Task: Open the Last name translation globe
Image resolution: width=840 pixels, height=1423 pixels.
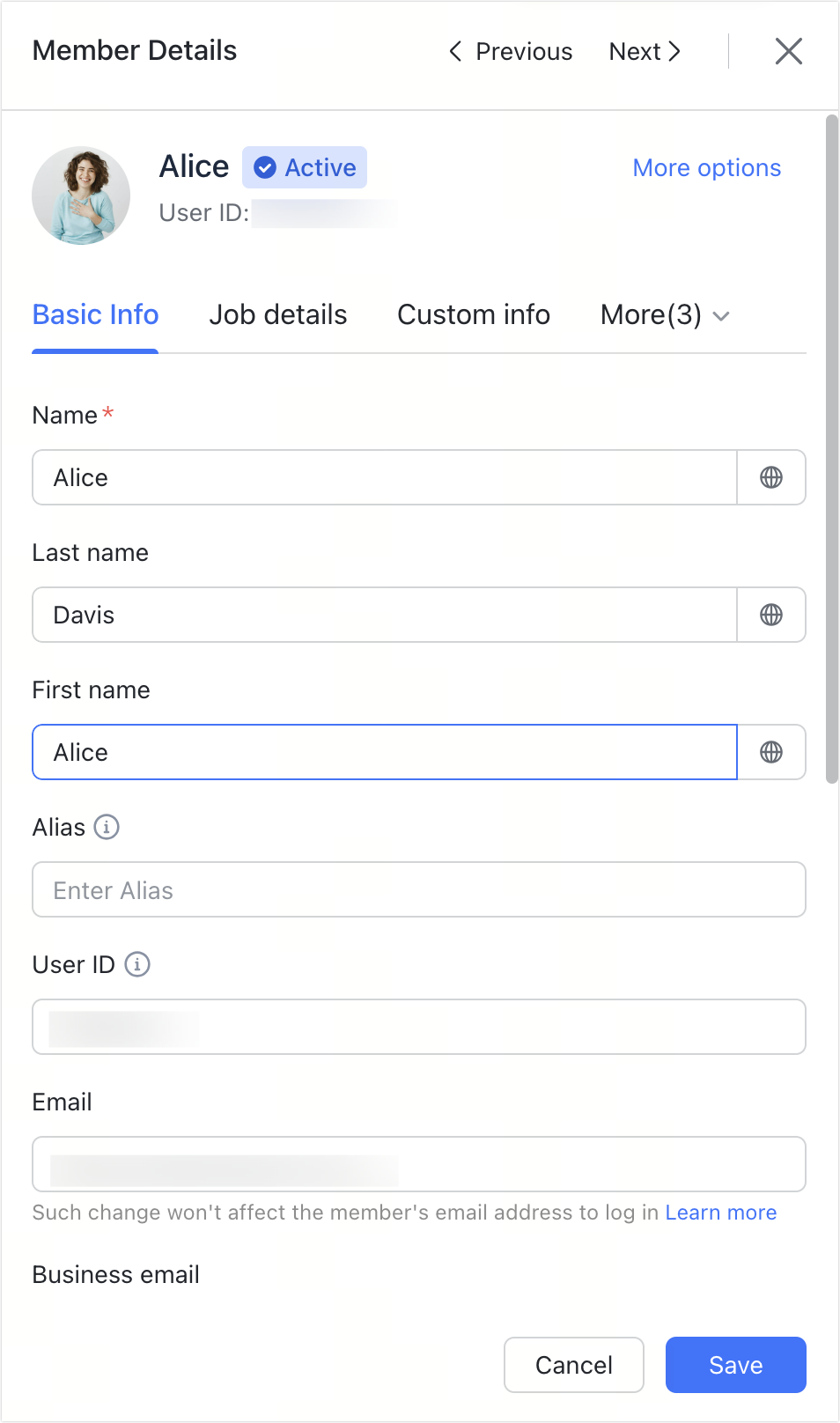Action: [x=771, y=615]
